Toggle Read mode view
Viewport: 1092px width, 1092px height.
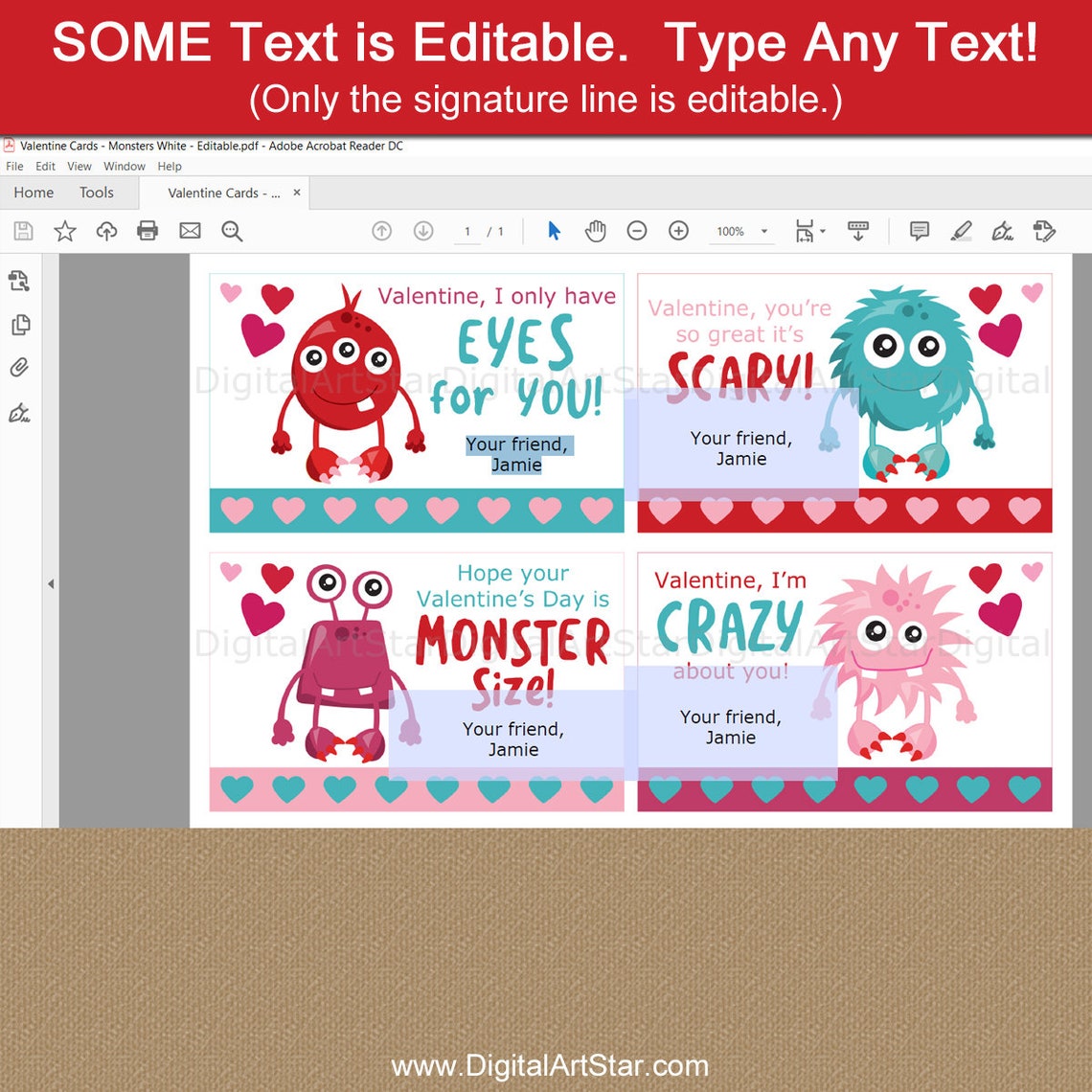[858, 231]
